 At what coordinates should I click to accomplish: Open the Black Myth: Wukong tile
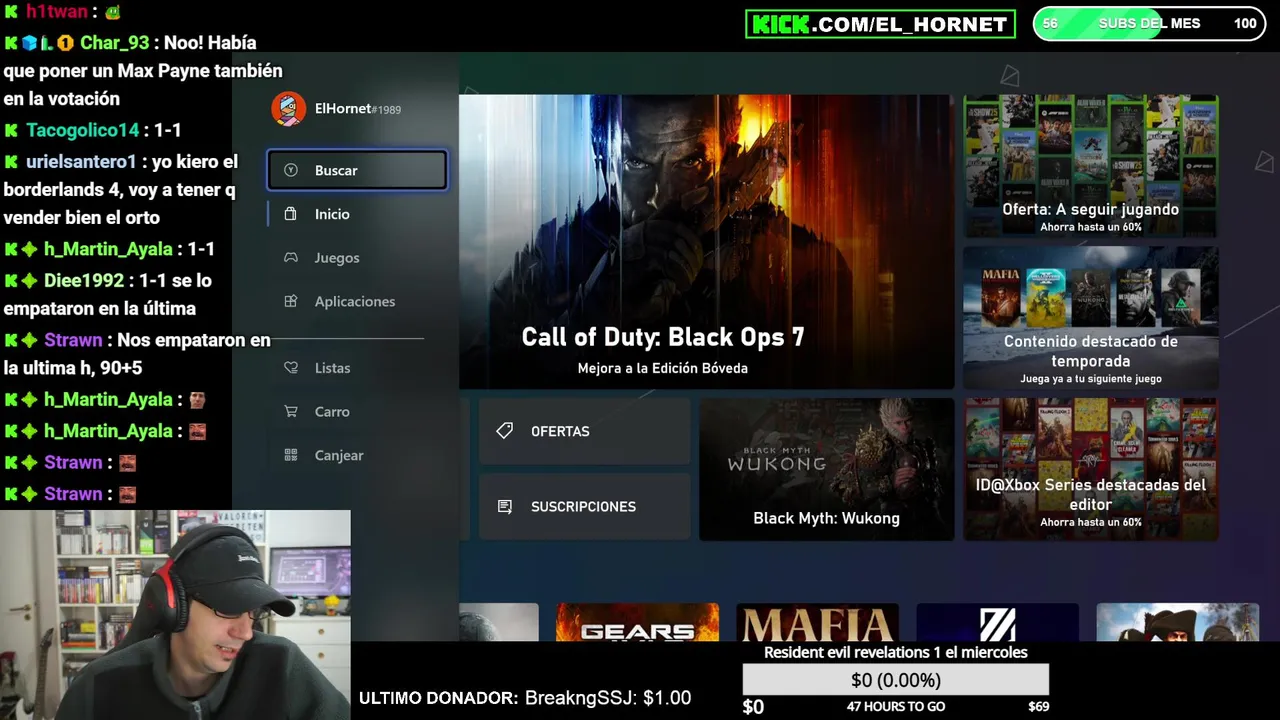pos(827,469)
